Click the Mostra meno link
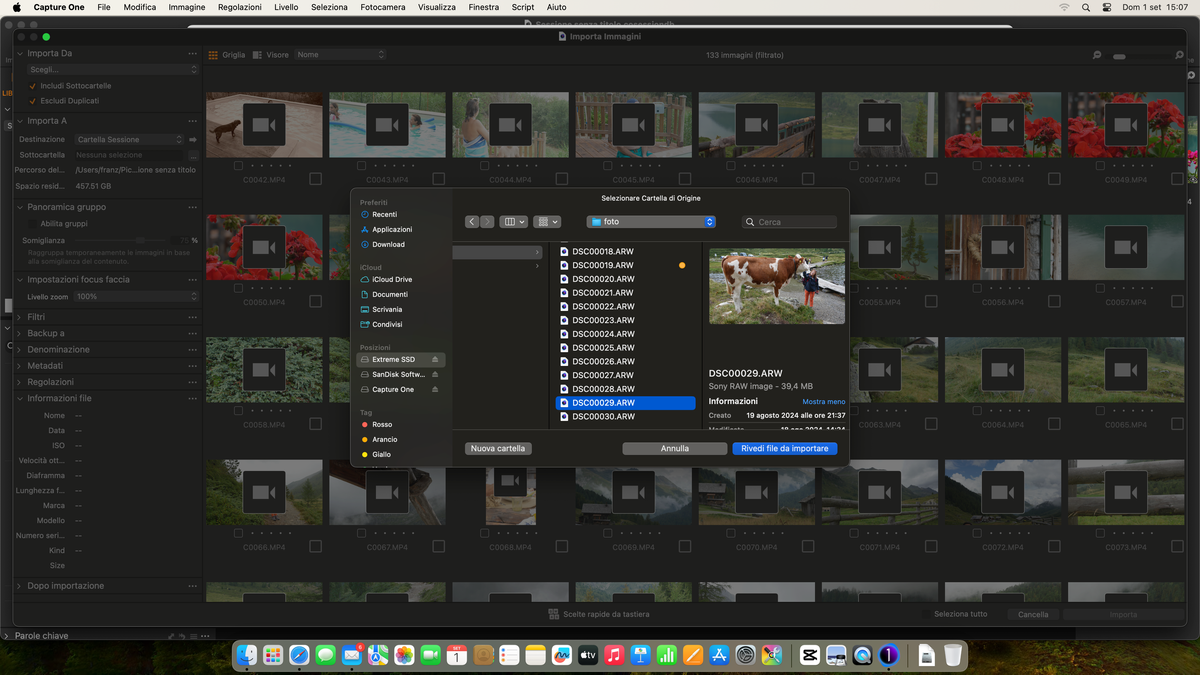1200x675 pixels. pyautogui.click(x=823, y=402)
